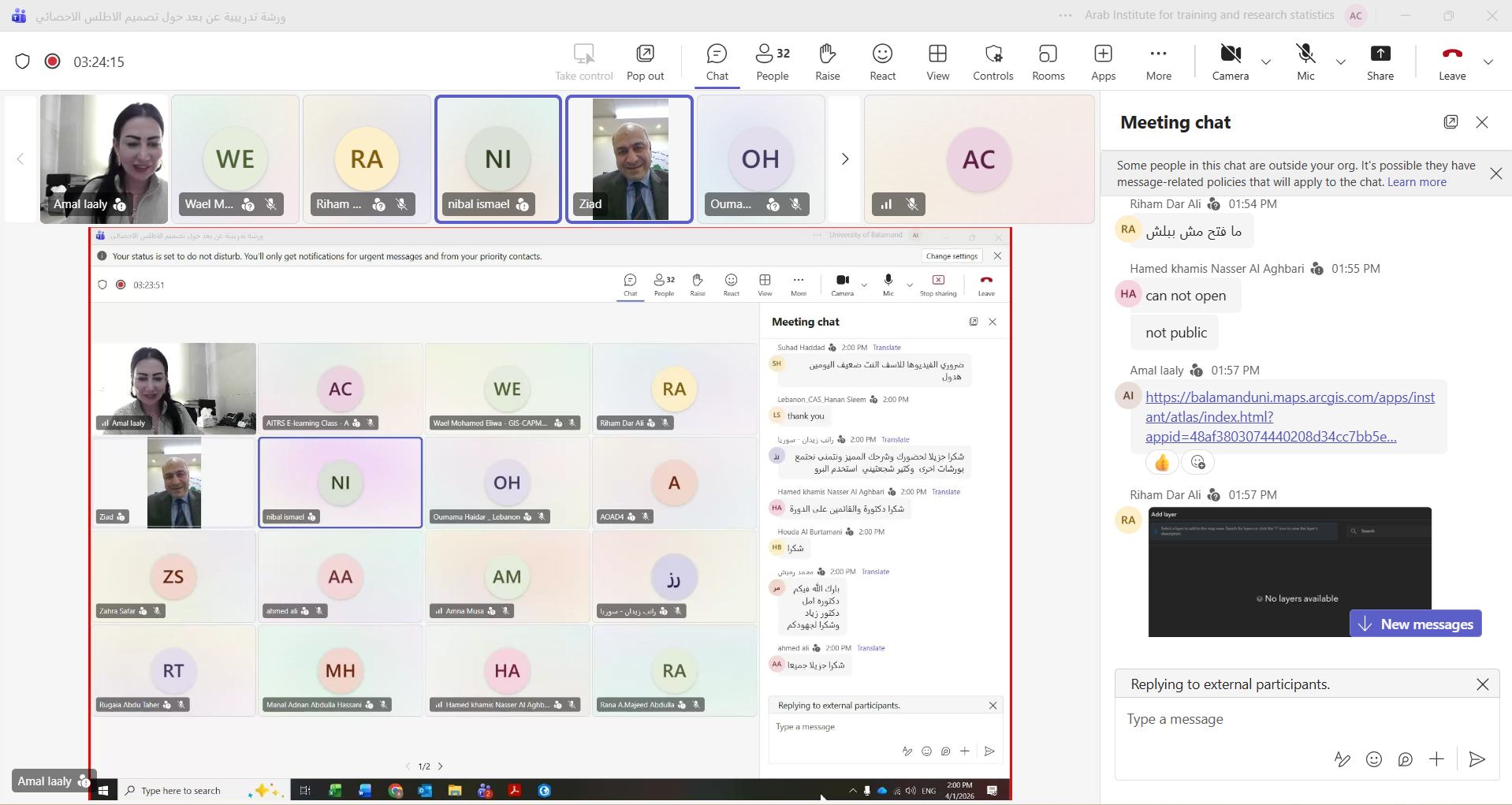Screen dimensions: 1512x805
Task: Open the Raise hand button
Action: (x=827, y=61)
